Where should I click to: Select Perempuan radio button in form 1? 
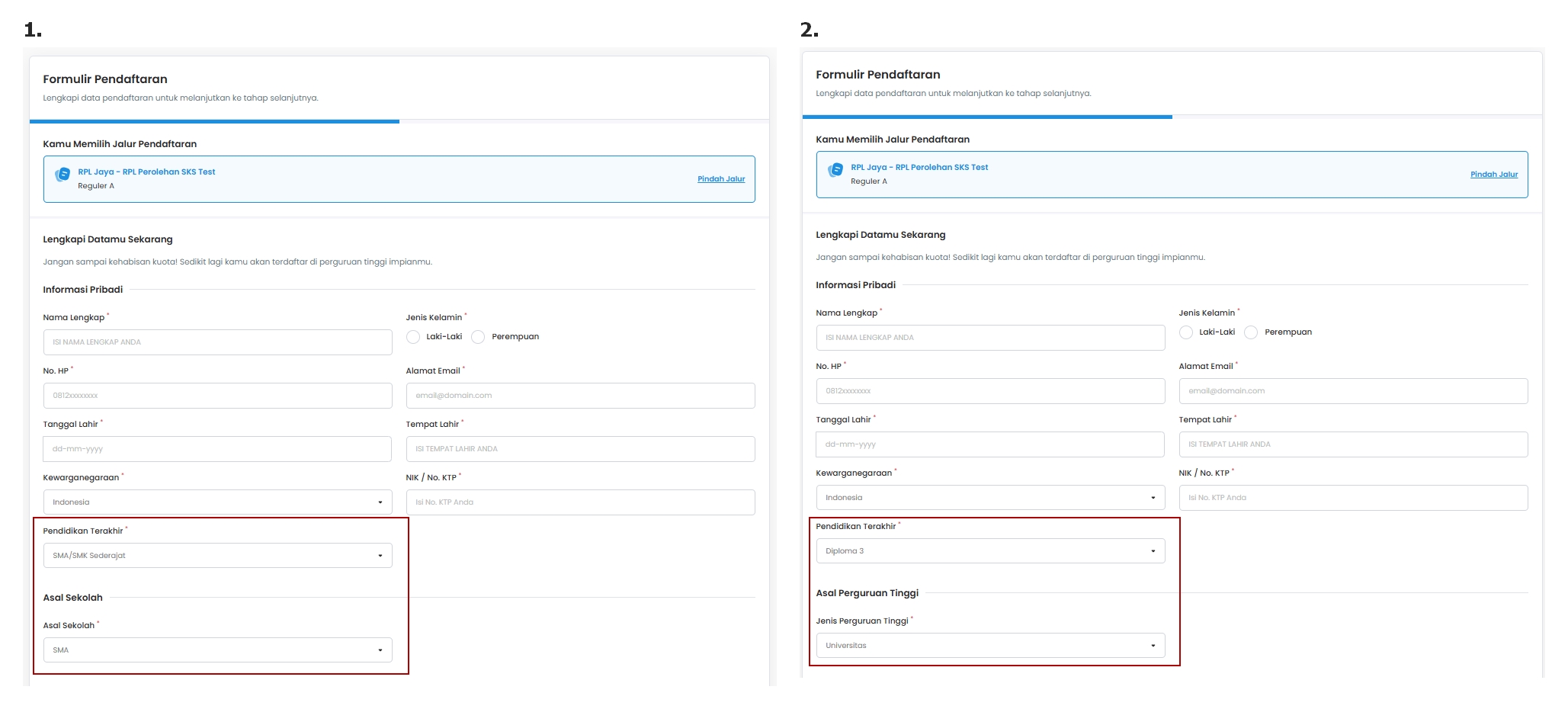(x=478, y=337)
